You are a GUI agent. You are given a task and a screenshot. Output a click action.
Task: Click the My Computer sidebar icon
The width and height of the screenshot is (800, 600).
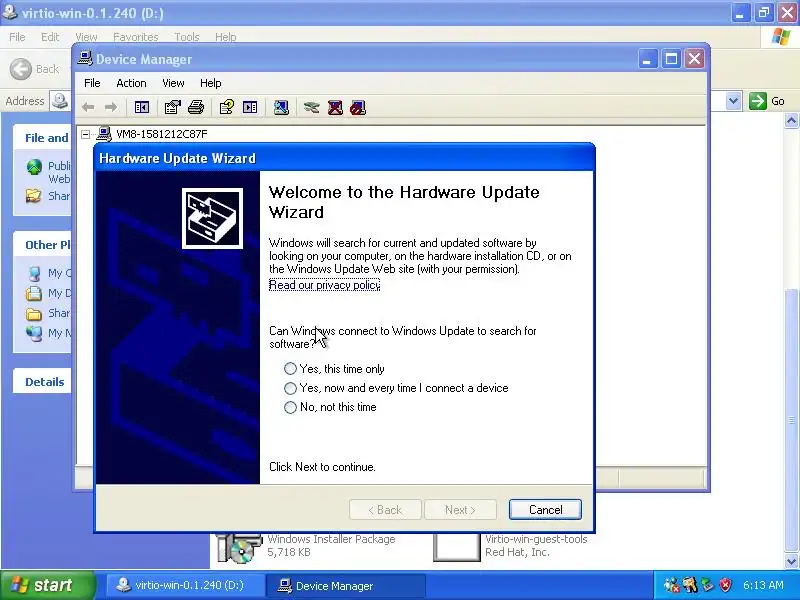(34, 273)
